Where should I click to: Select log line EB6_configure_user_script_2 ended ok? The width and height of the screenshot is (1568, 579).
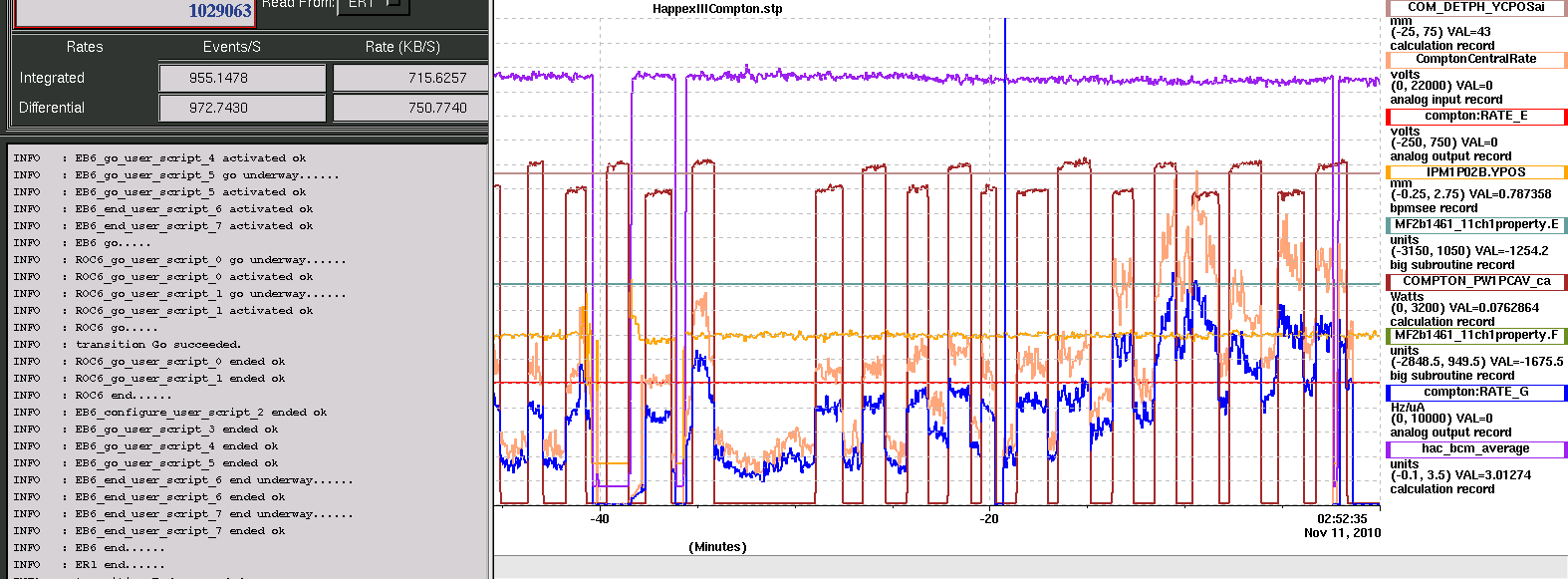[170, 412]
